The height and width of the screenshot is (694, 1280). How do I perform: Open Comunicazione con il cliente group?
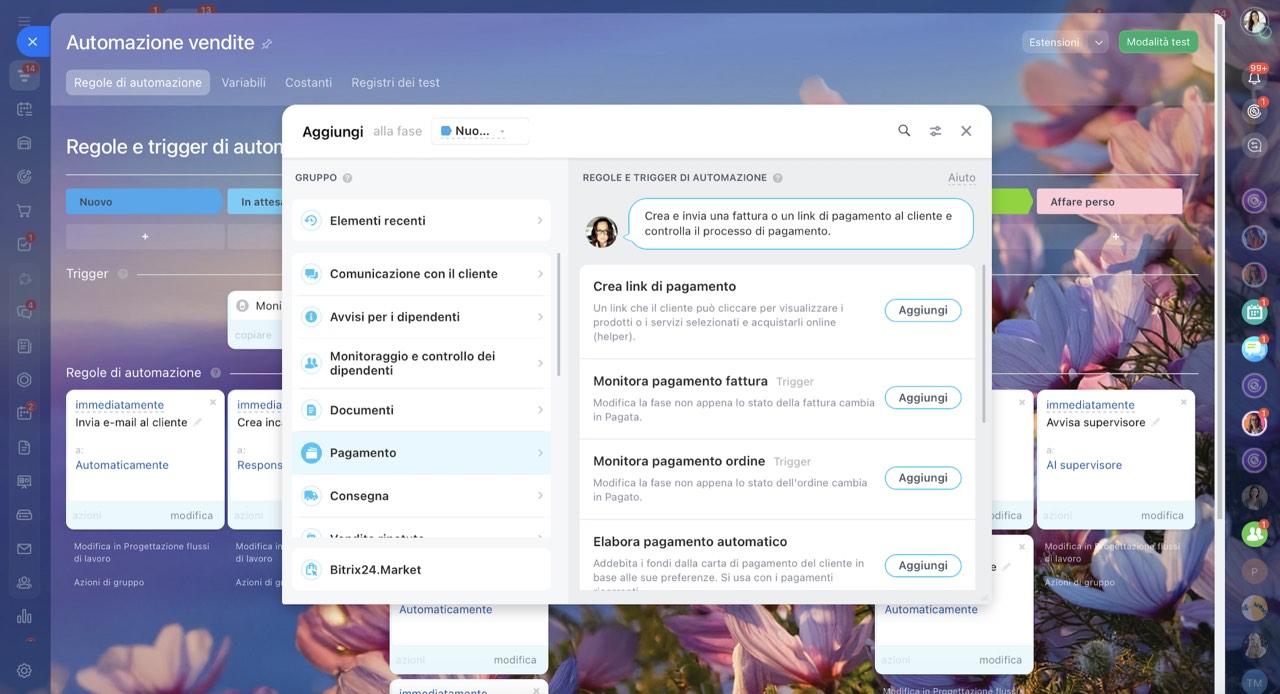pyautogui.click(x=421, y=273)
